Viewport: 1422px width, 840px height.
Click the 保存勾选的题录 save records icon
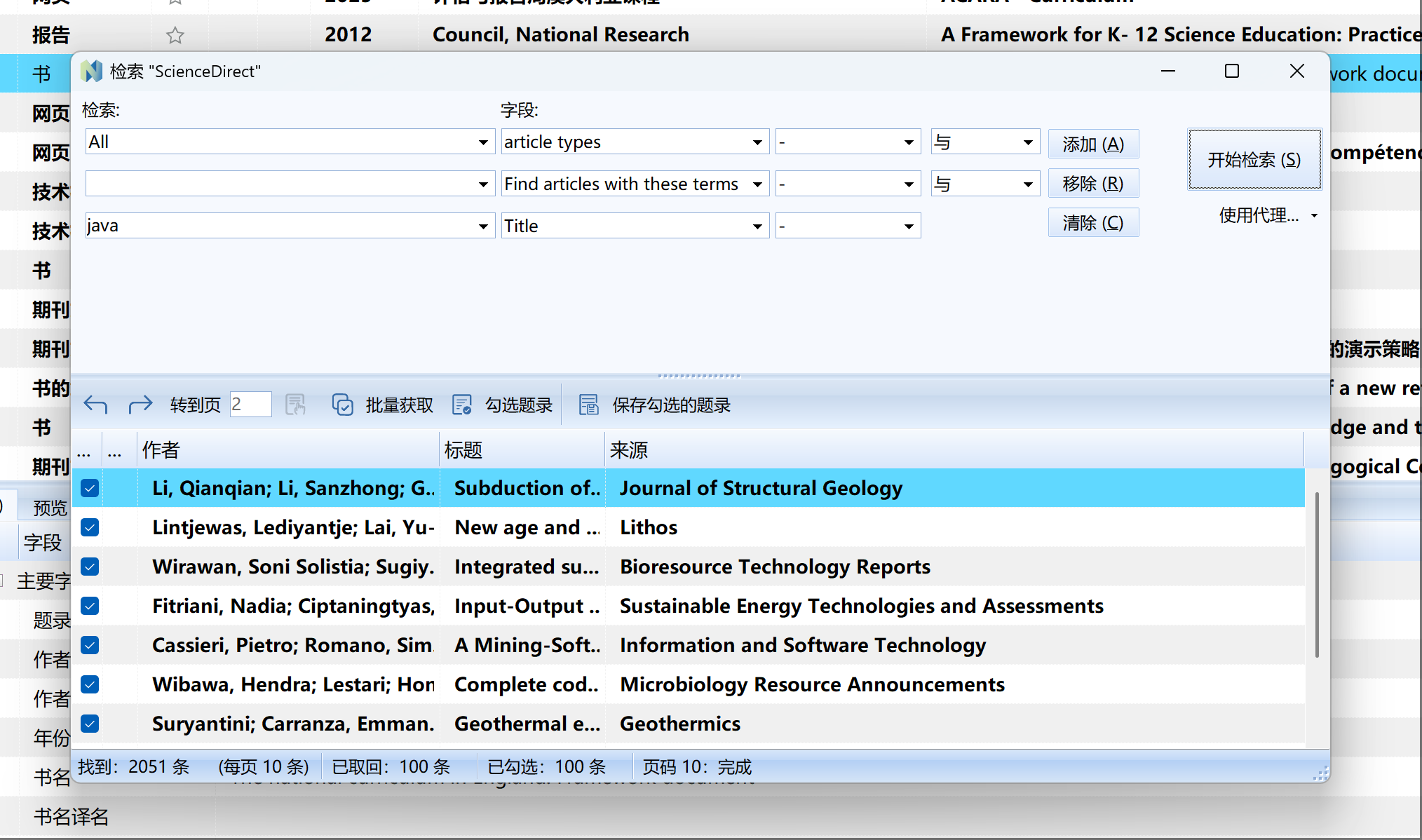pos(588,405)
